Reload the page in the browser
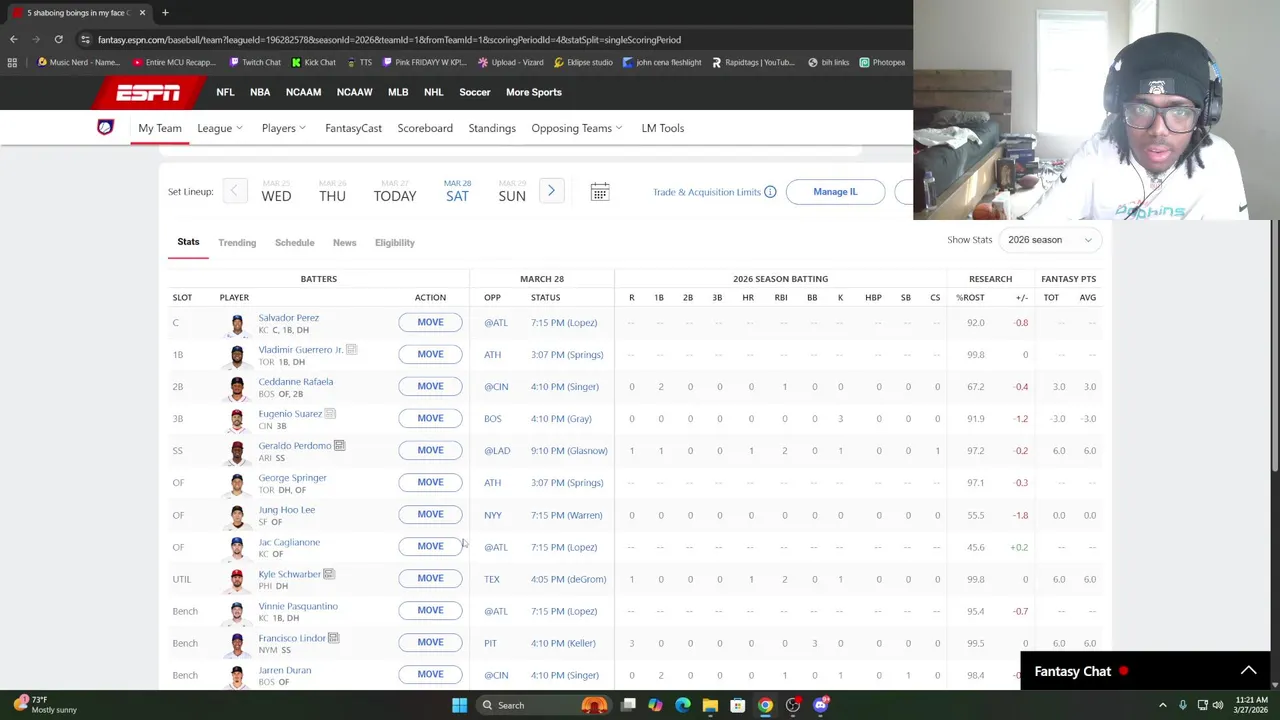The image size is (1280, 720). (x=58, y=39)
